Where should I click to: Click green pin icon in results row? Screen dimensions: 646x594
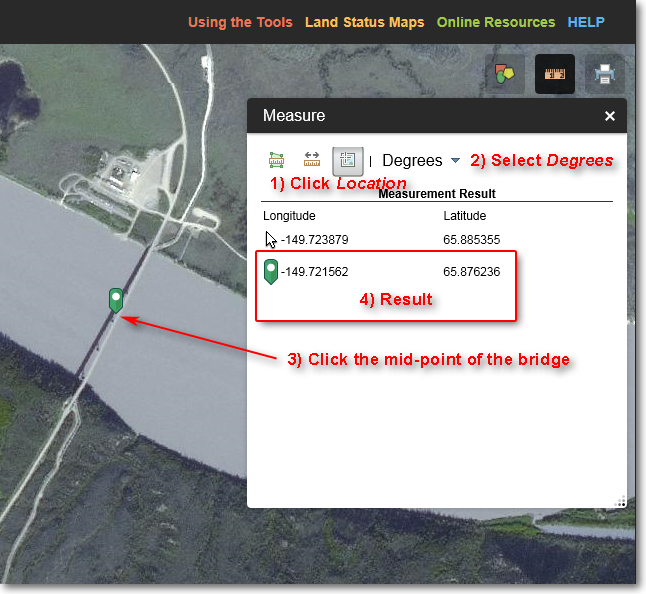click(270, 271)
